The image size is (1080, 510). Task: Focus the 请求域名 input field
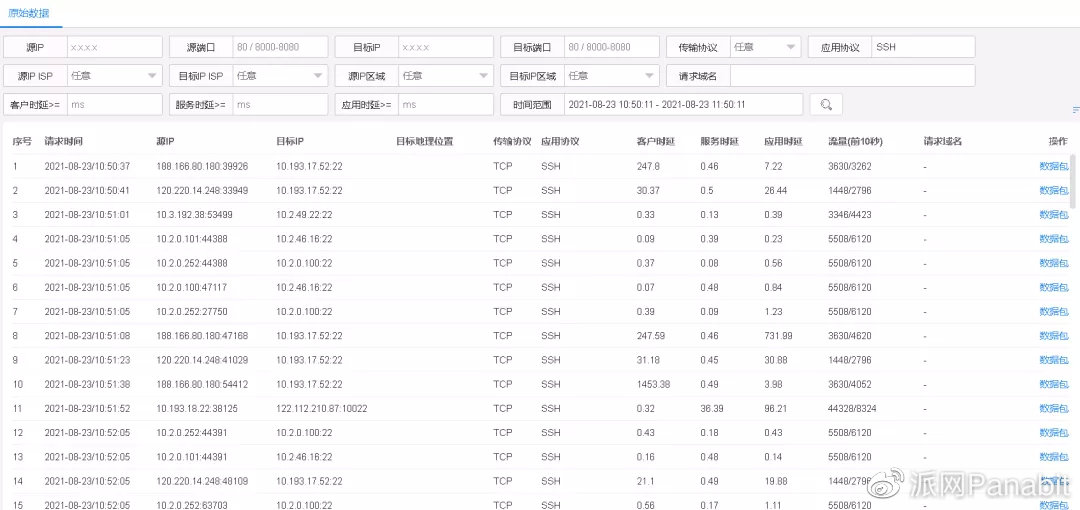[x=853, y=76]
